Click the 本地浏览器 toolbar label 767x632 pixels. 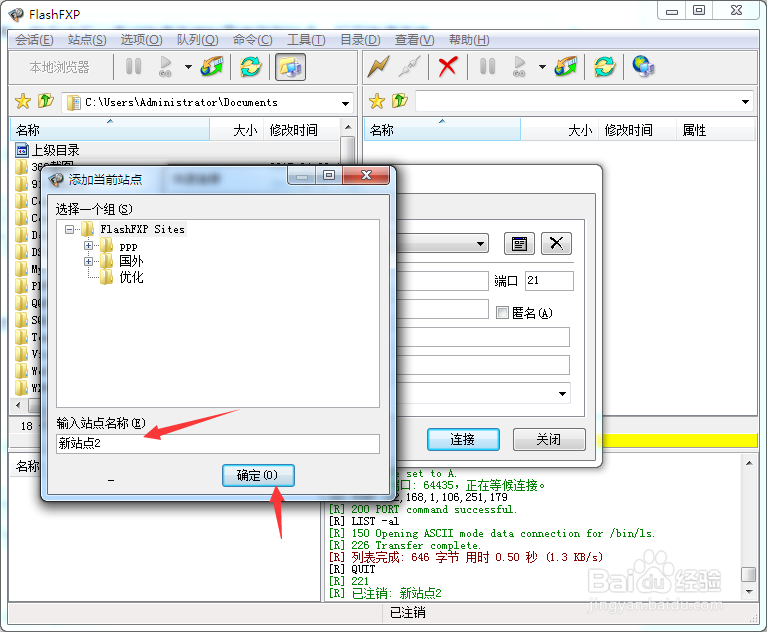point(59,67)
